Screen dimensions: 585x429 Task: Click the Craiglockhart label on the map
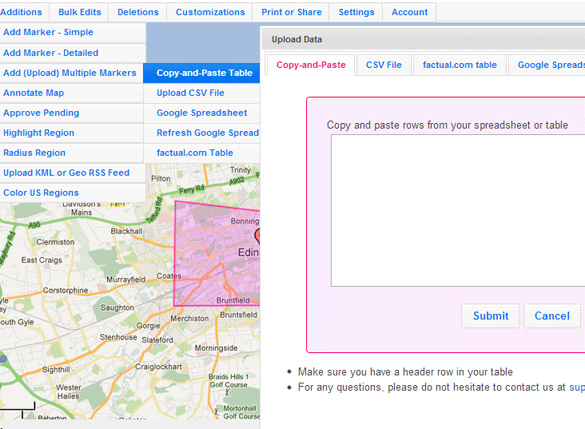tap(158, 367)
